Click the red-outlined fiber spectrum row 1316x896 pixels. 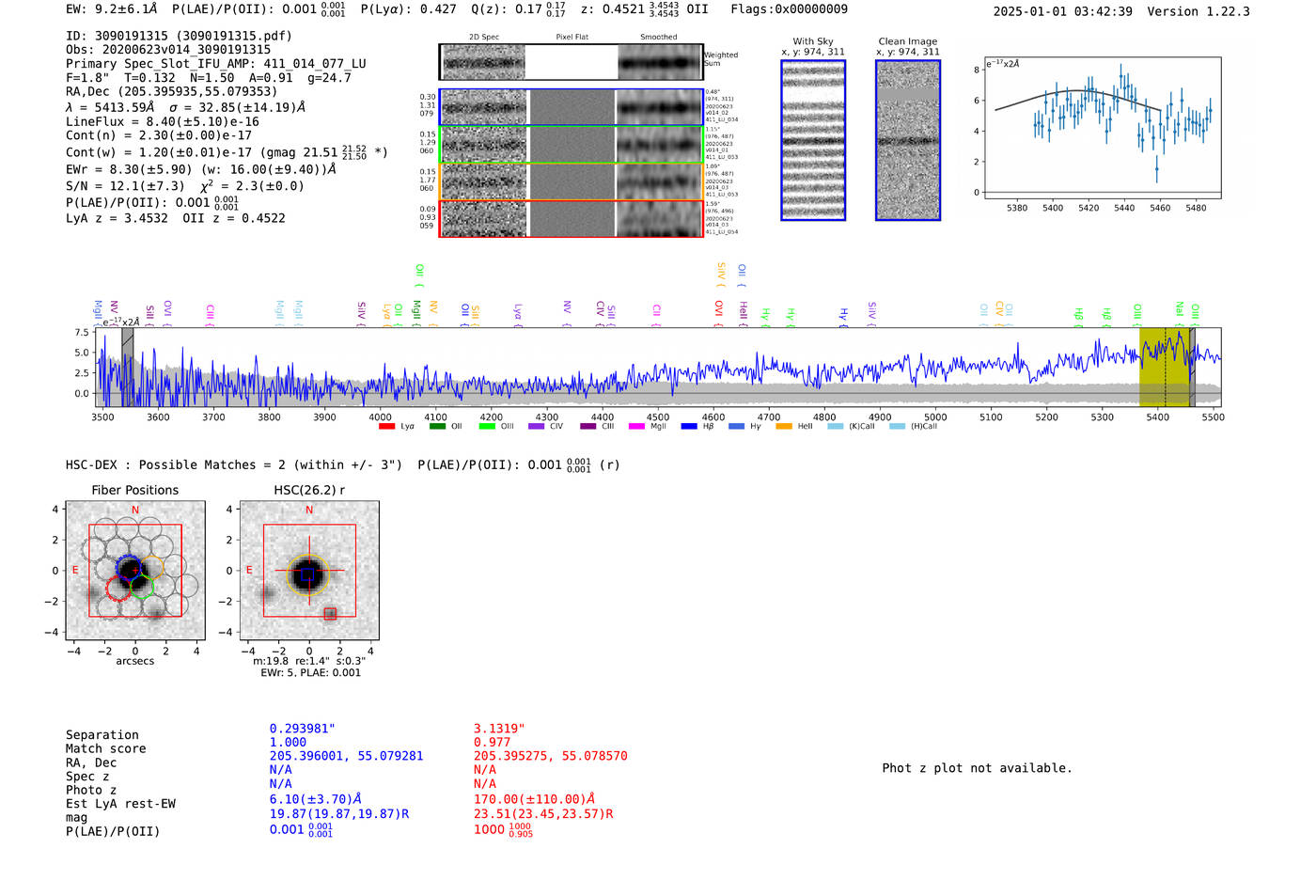point(572,219)
